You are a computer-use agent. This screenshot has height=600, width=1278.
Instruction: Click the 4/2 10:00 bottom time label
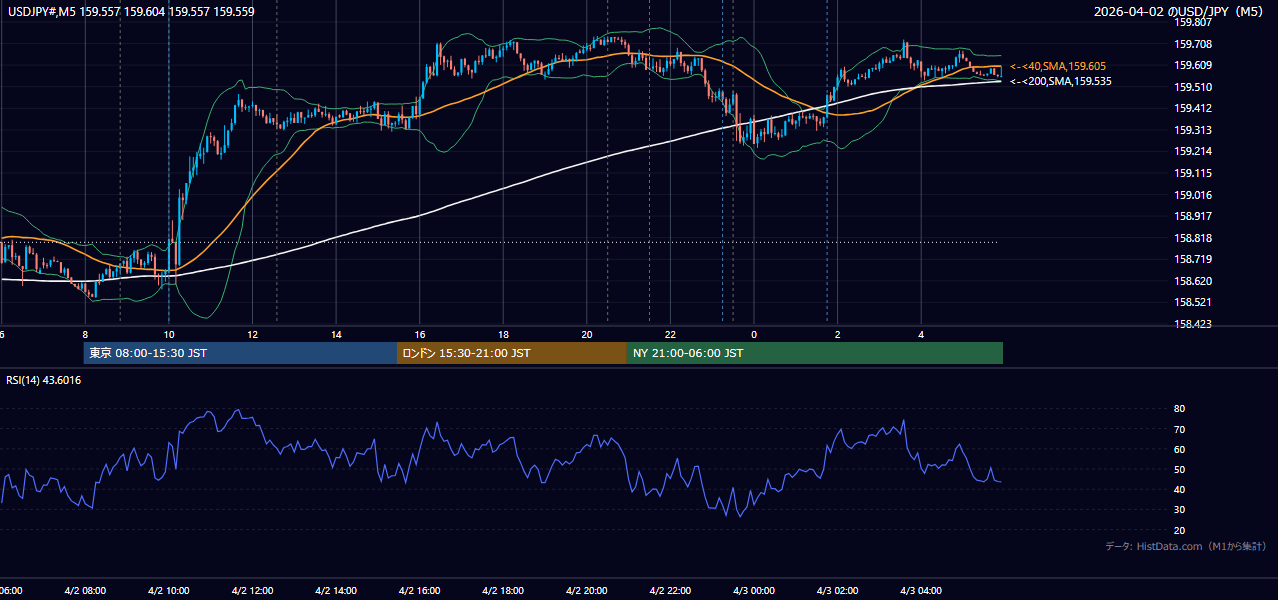pos(169,591)
